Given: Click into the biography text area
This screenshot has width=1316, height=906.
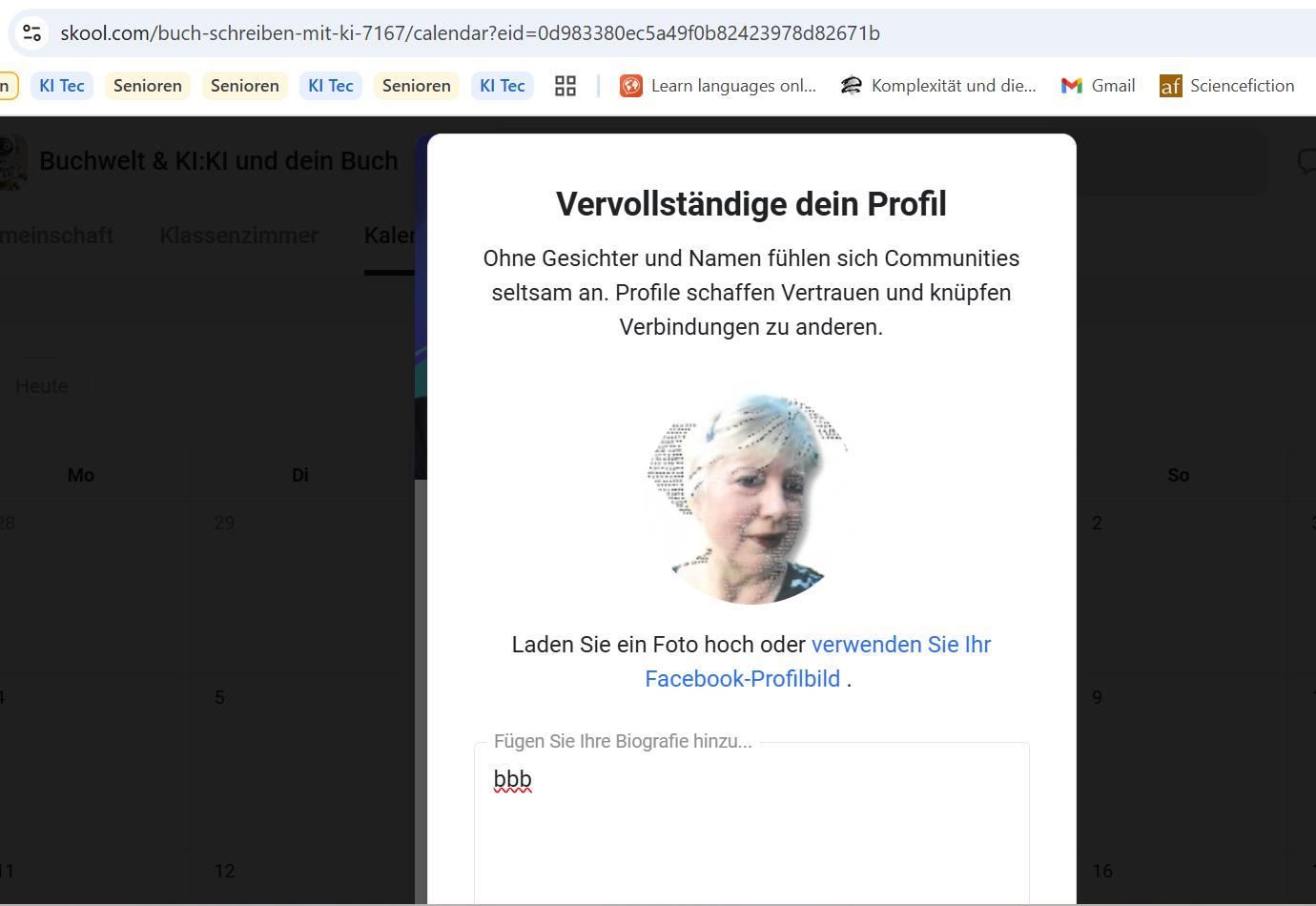Looking at the screenshot, I should (x=751, y=825).
